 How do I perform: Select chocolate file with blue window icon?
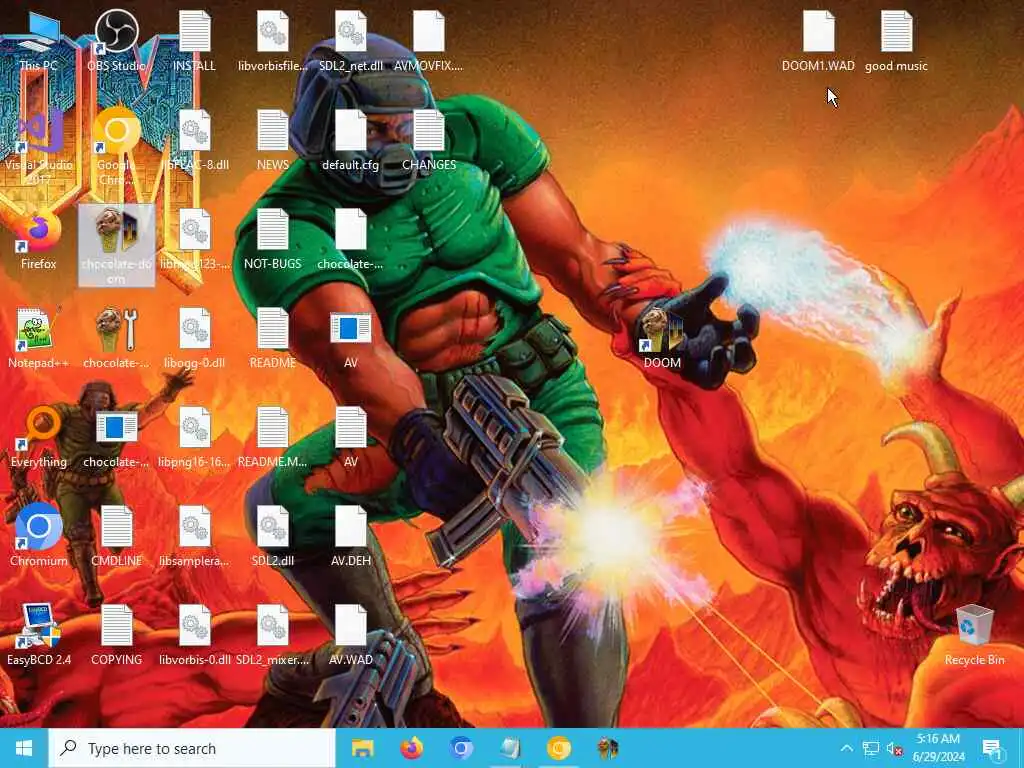116,437
